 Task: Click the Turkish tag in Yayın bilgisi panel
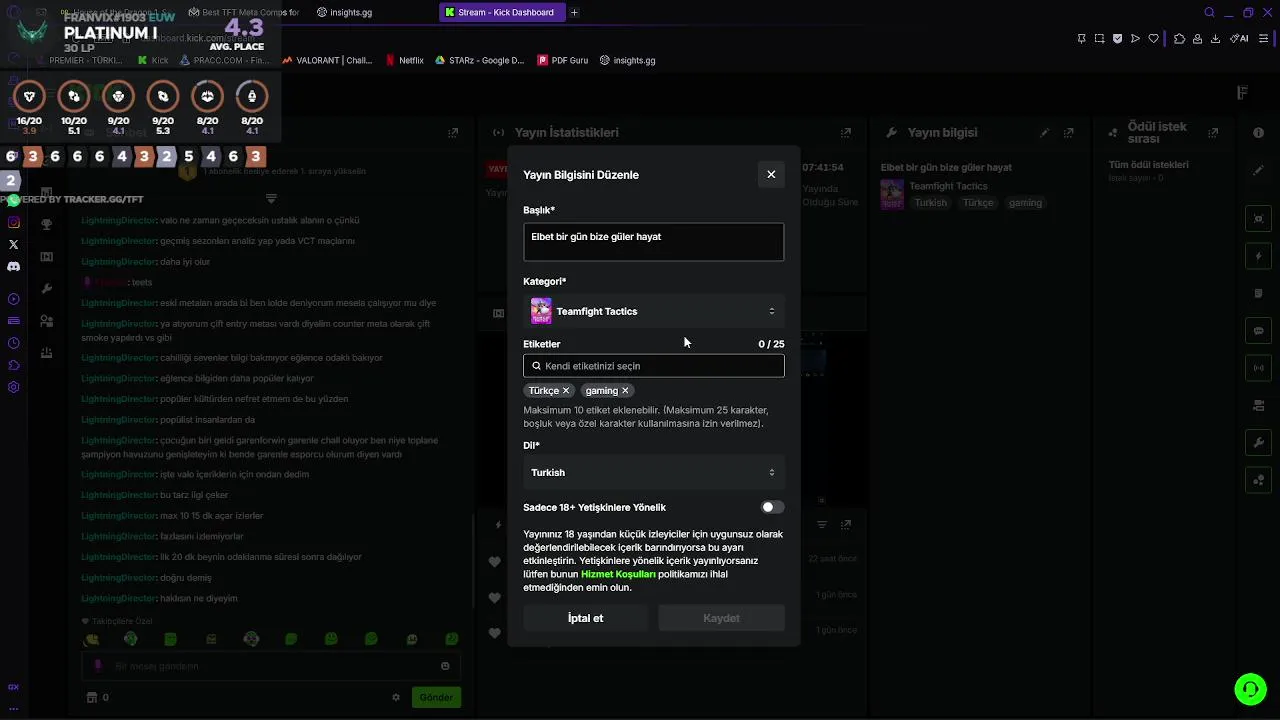(930, 203)
